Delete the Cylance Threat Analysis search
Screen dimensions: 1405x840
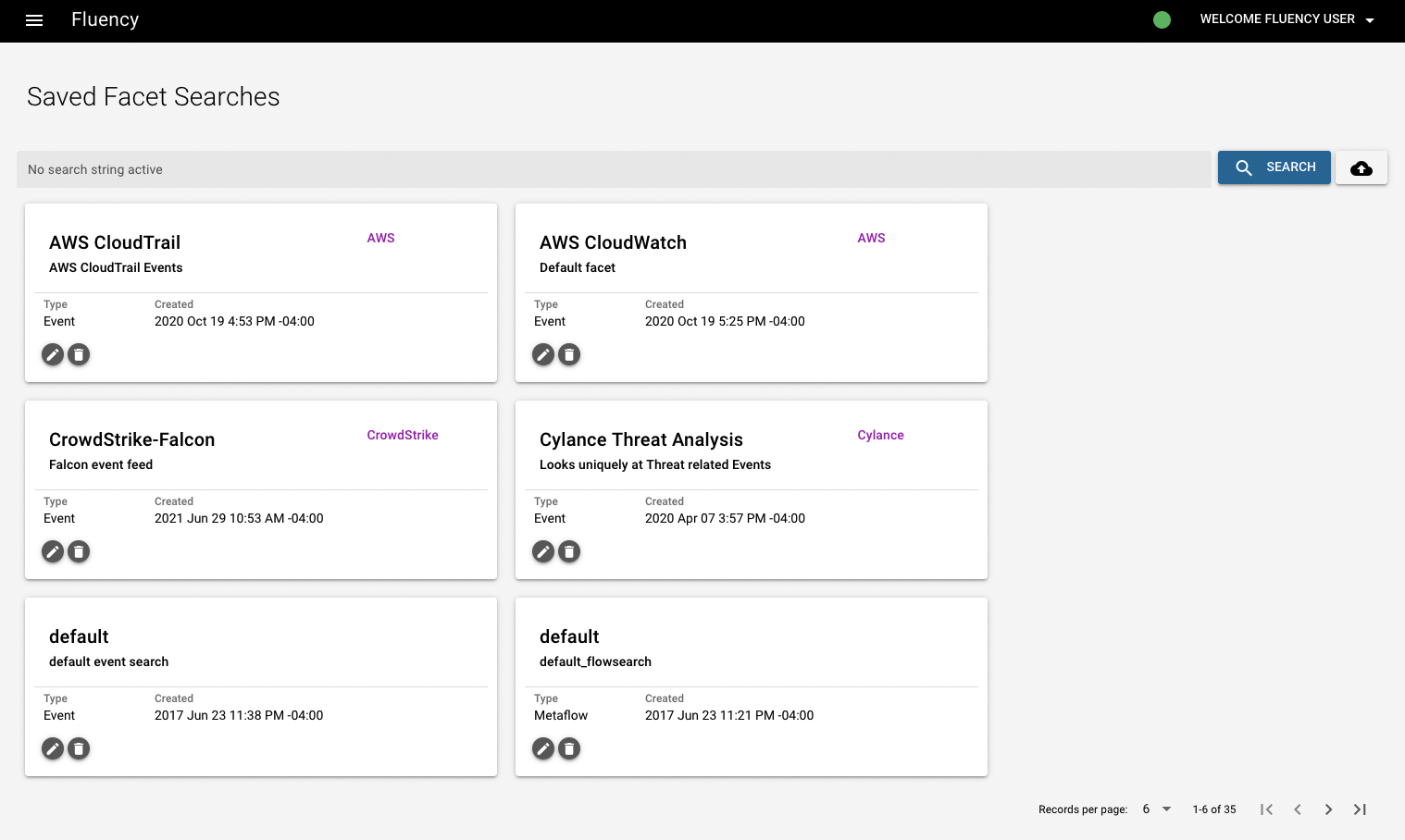(x=569, y=551)
